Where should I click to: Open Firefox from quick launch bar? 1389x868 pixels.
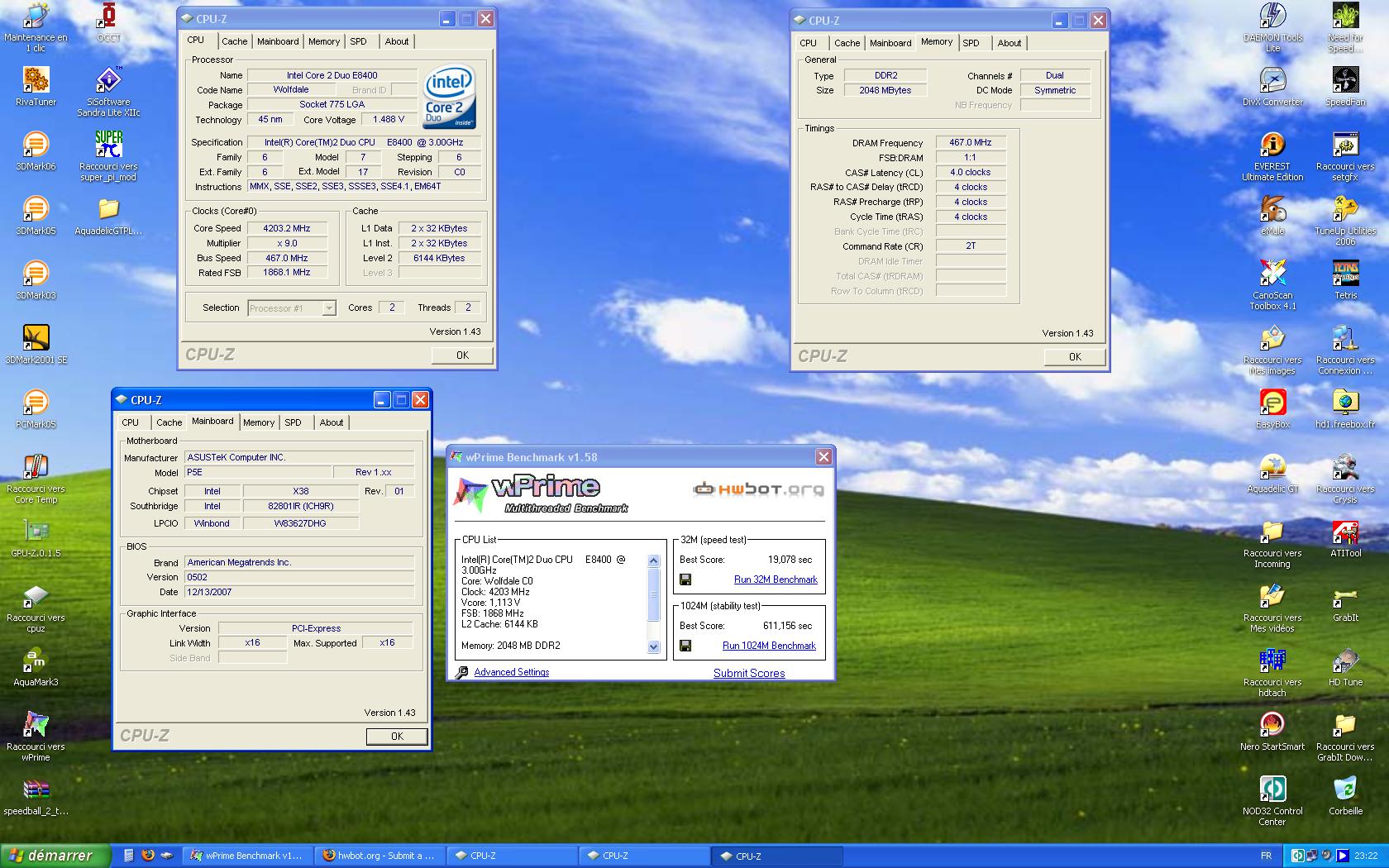pos(148,855)
